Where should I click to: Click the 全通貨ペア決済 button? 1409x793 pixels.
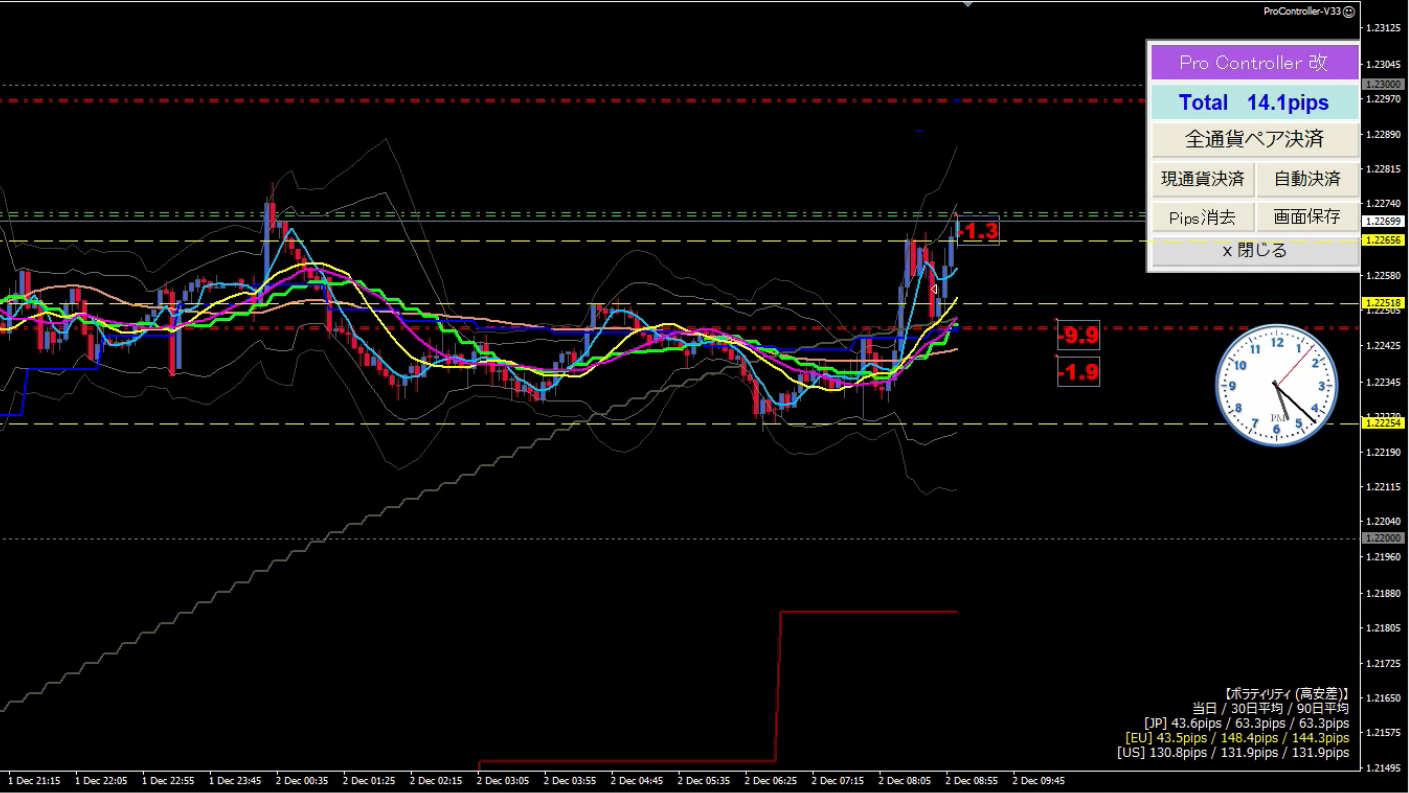click(1254, 139)
